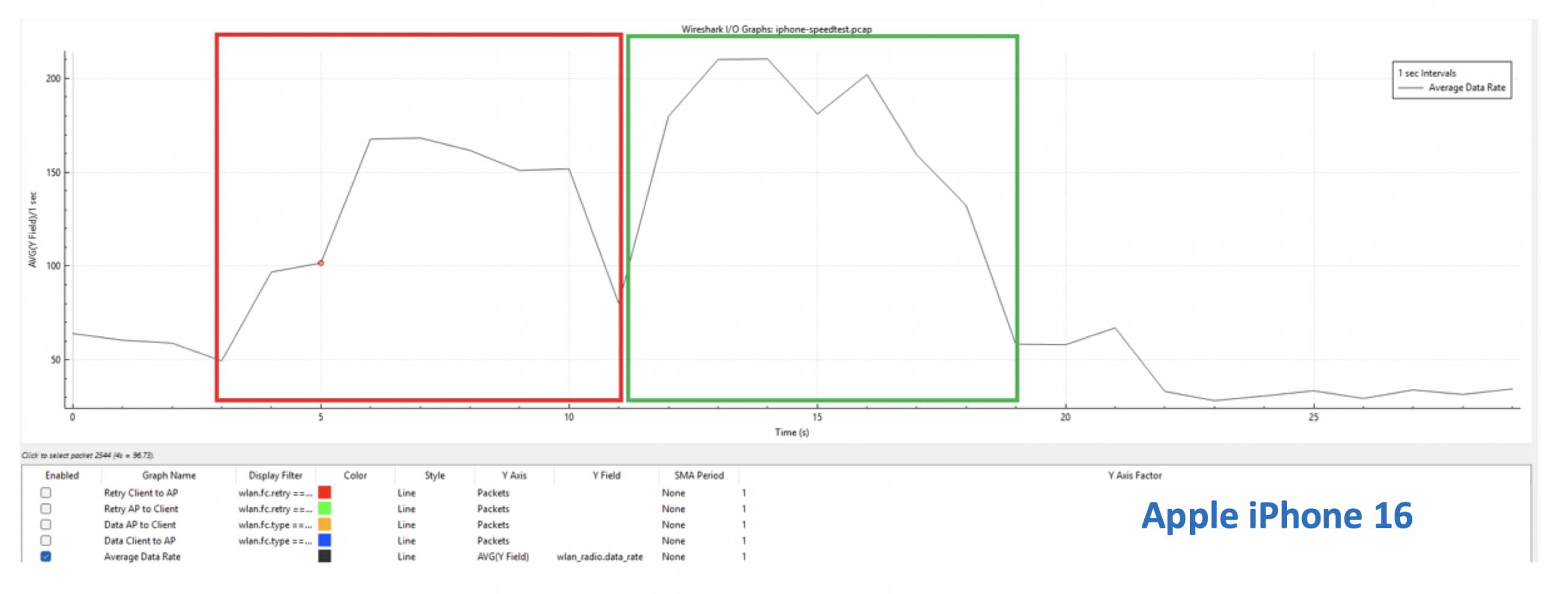
Task: Select the Y Axis Factor column header
Action: (x=1134, y=475)
